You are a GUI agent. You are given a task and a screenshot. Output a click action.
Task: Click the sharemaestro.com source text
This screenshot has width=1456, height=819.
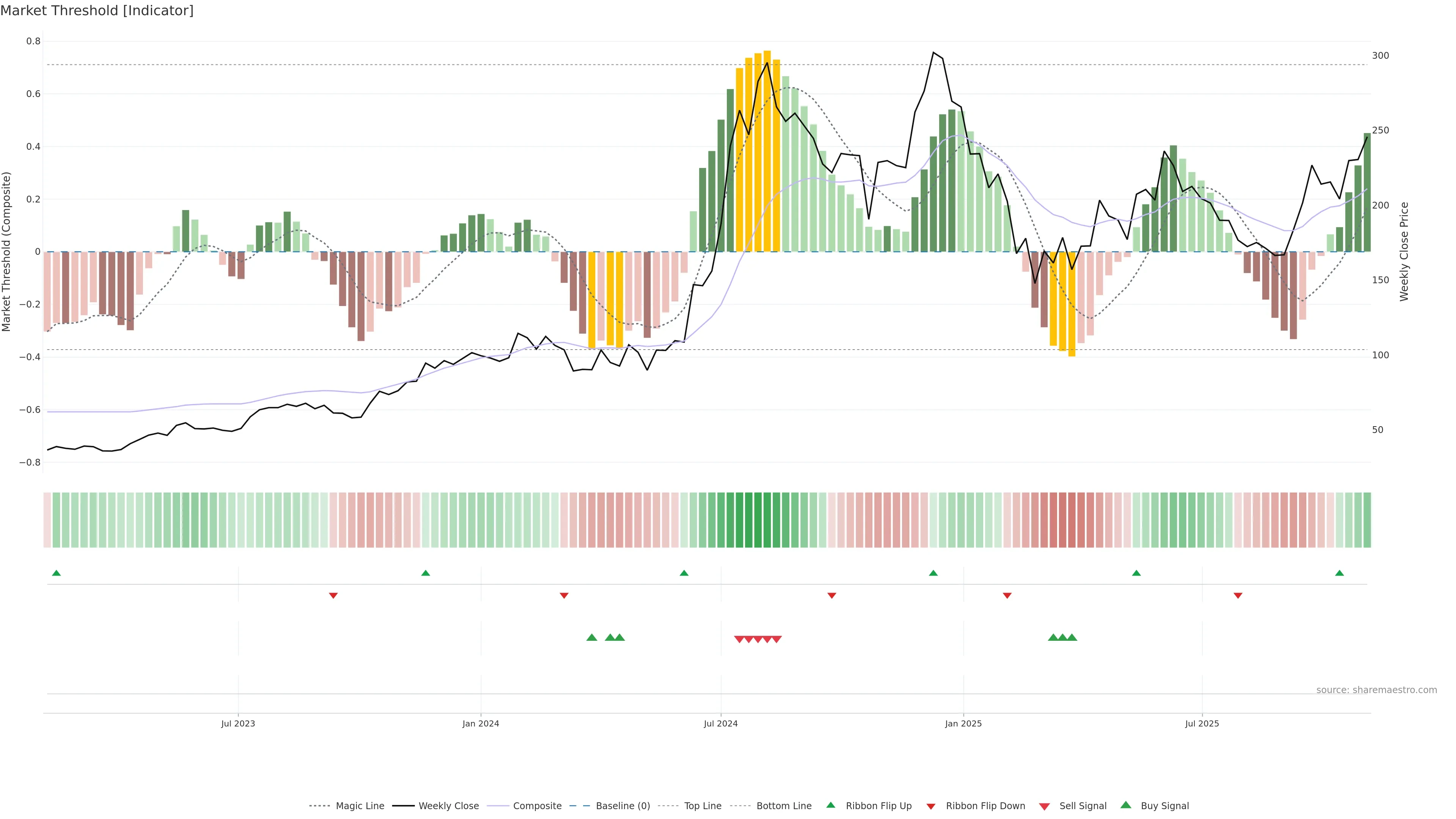[x=1376, y=690]
